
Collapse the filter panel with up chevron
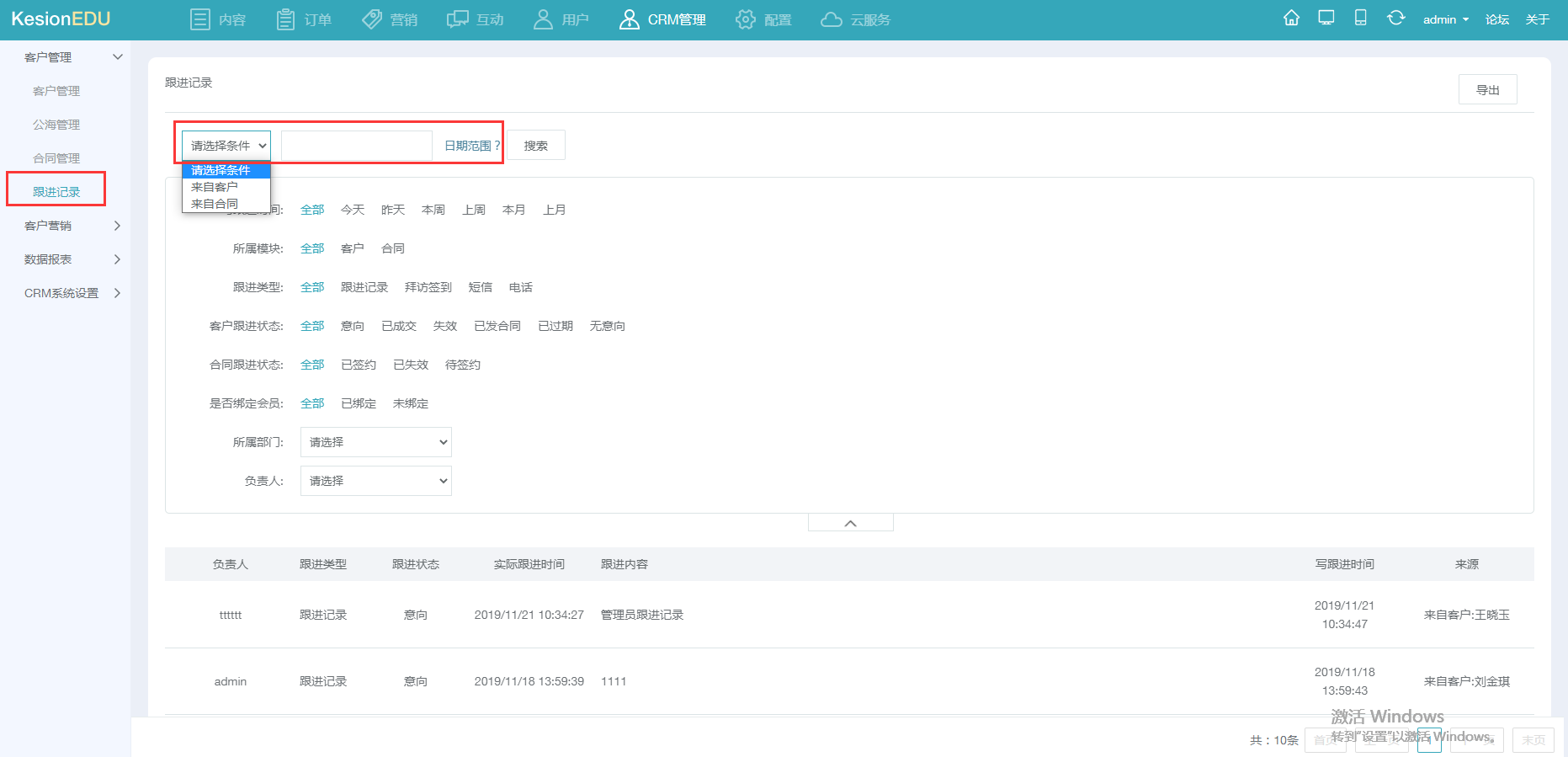851,523
